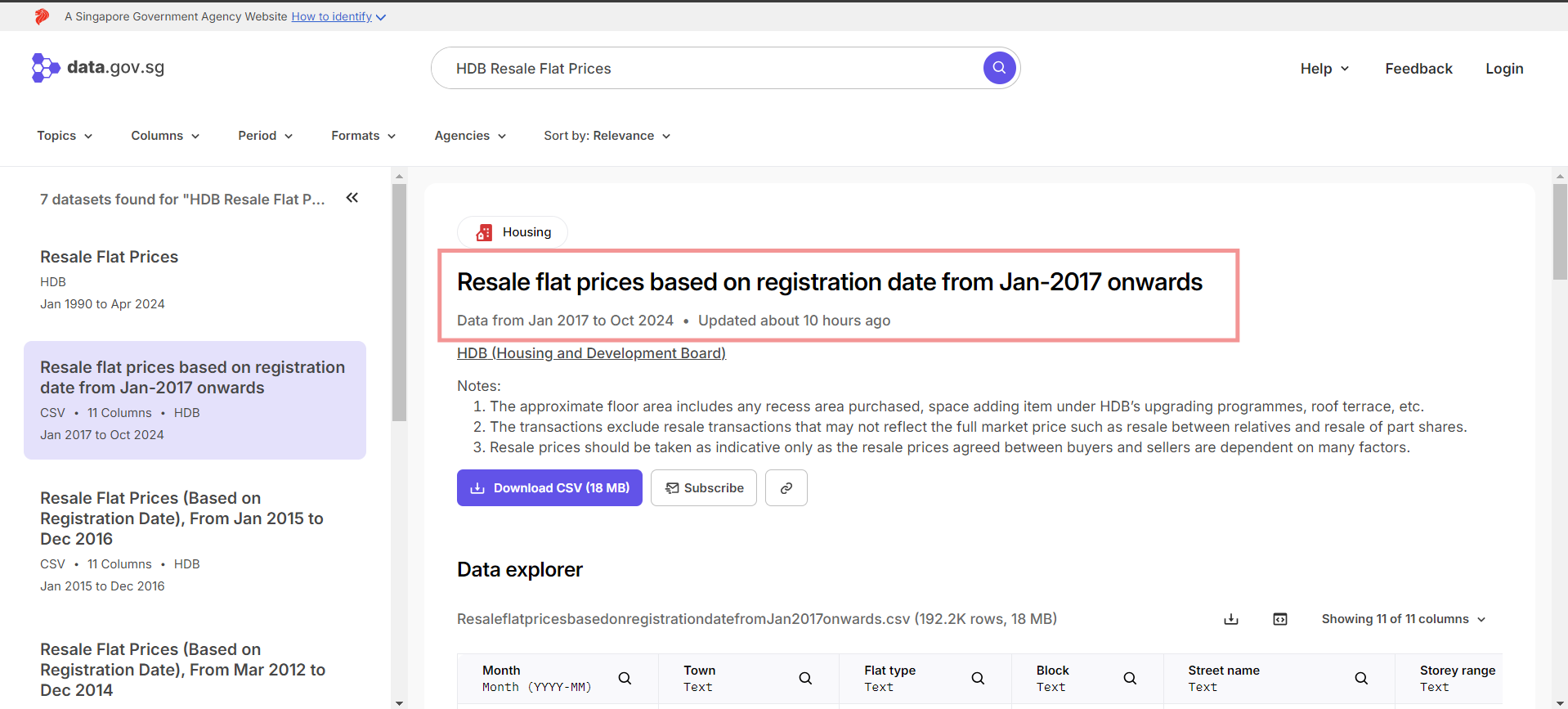Open the embed code icon in Data explorer

tap(1279, 619)
